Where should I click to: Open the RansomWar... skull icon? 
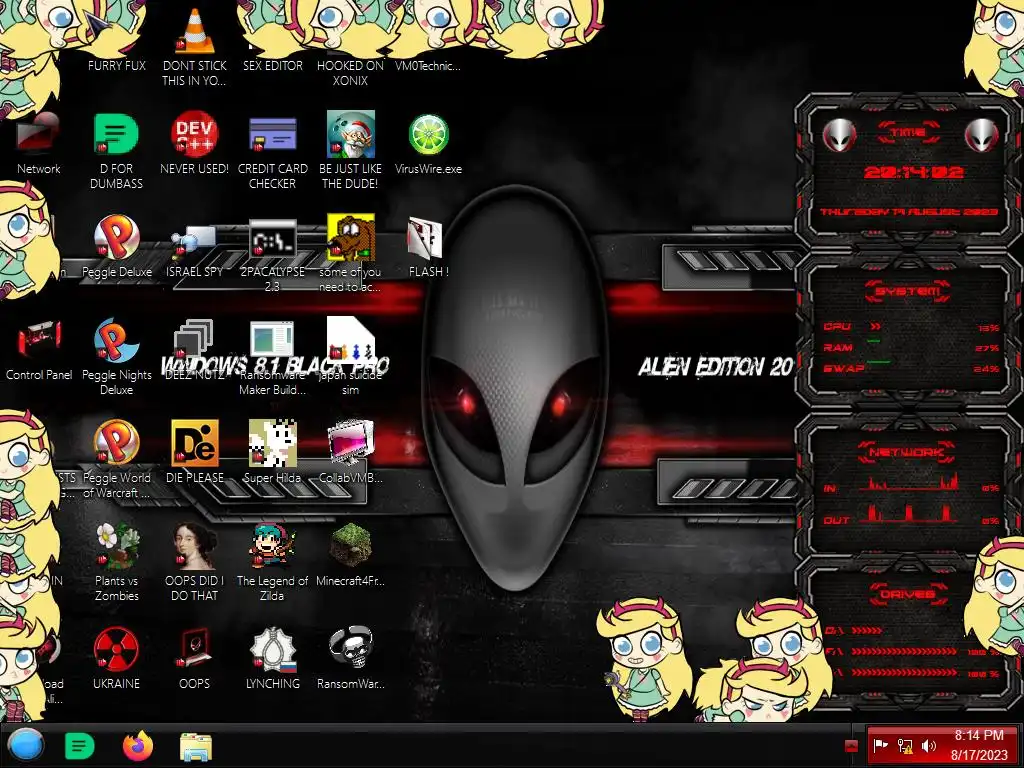point(350,658)
